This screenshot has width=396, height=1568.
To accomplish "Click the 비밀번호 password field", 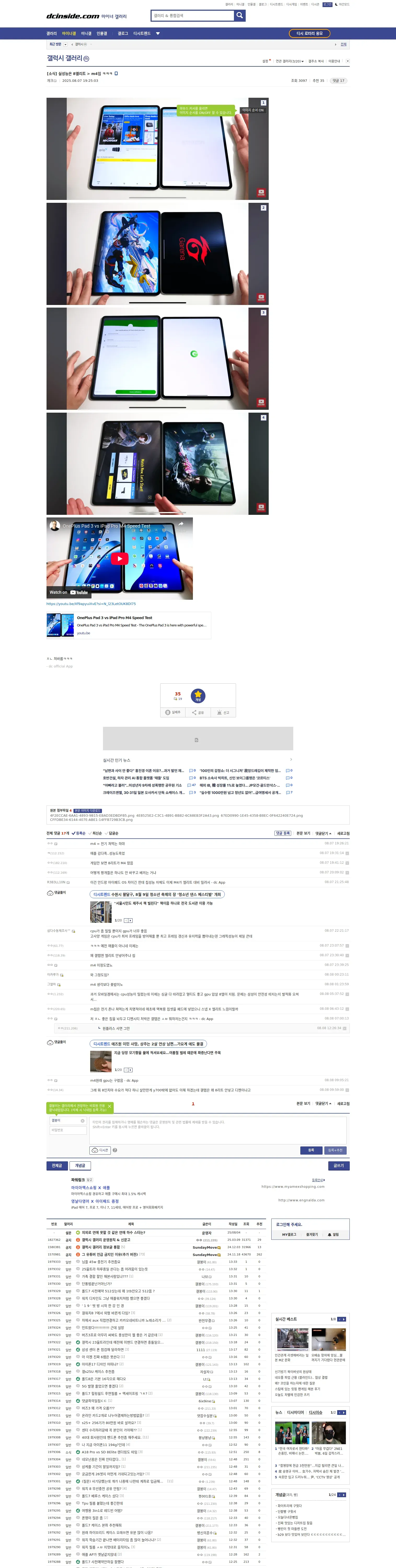I will (x=68, y=1130).
